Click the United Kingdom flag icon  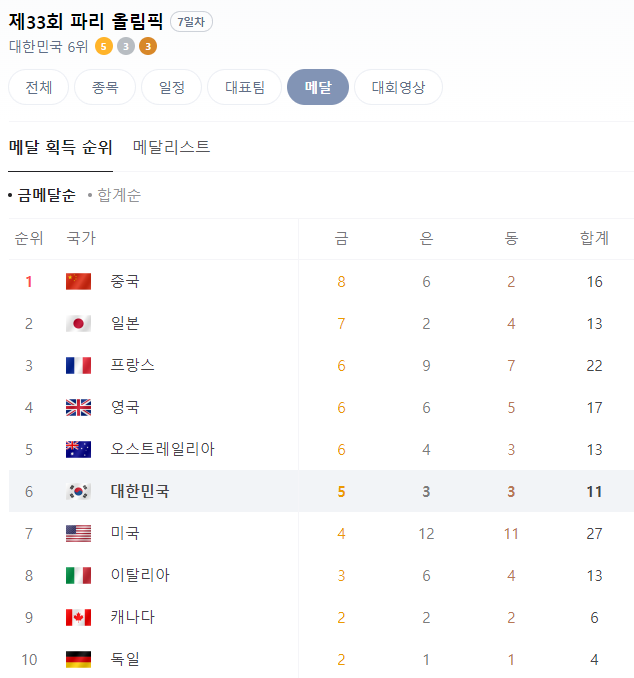pos(78,407)
